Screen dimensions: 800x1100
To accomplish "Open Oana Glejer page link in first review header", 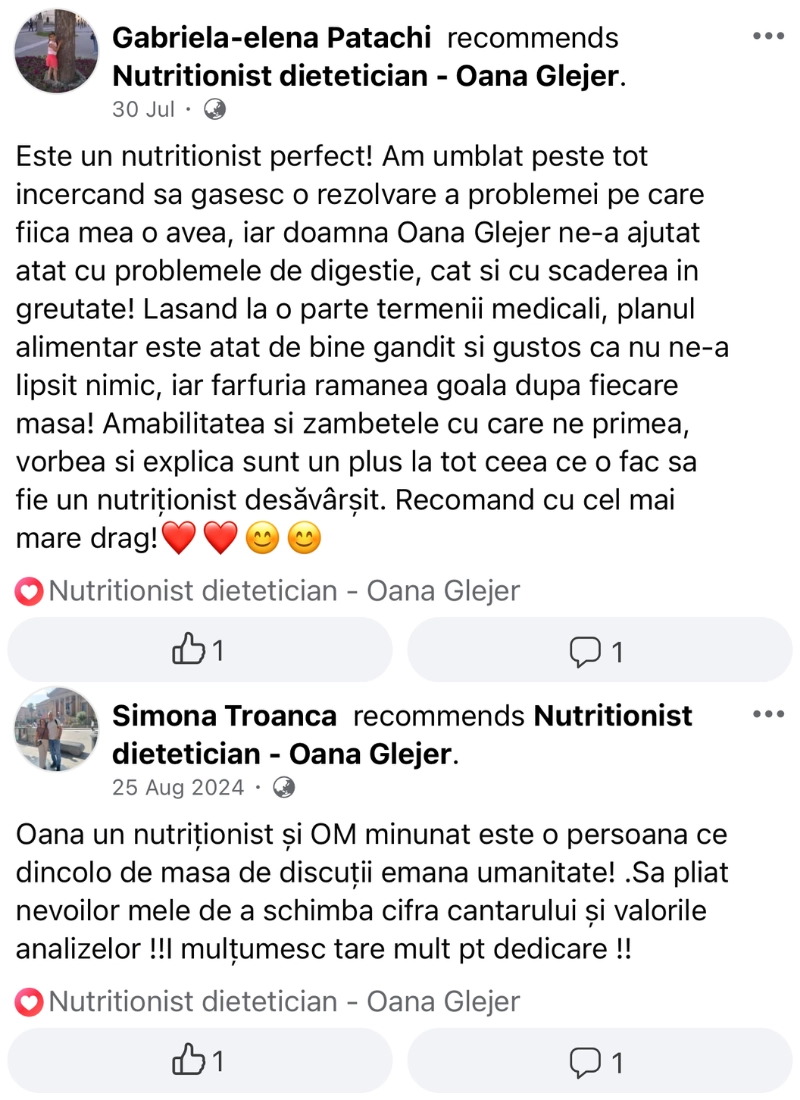I will pos(366,76).
